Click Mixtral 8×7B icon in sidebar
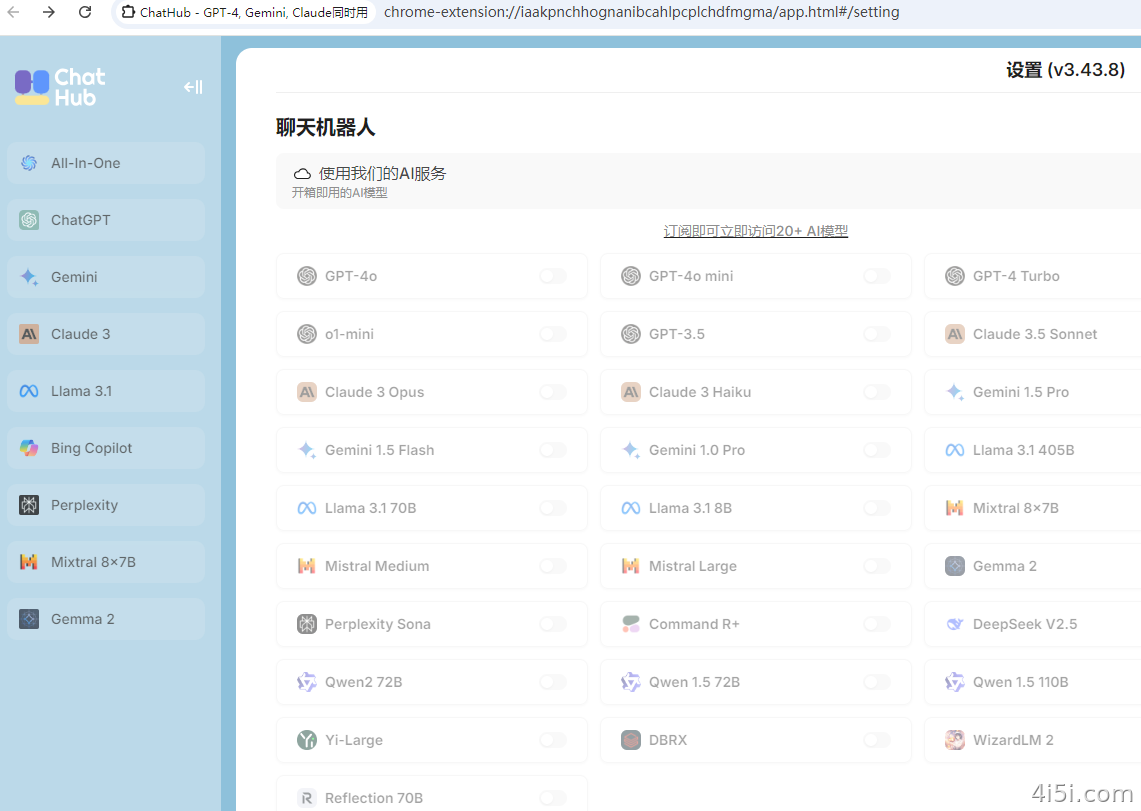 [x=29, y=562]
